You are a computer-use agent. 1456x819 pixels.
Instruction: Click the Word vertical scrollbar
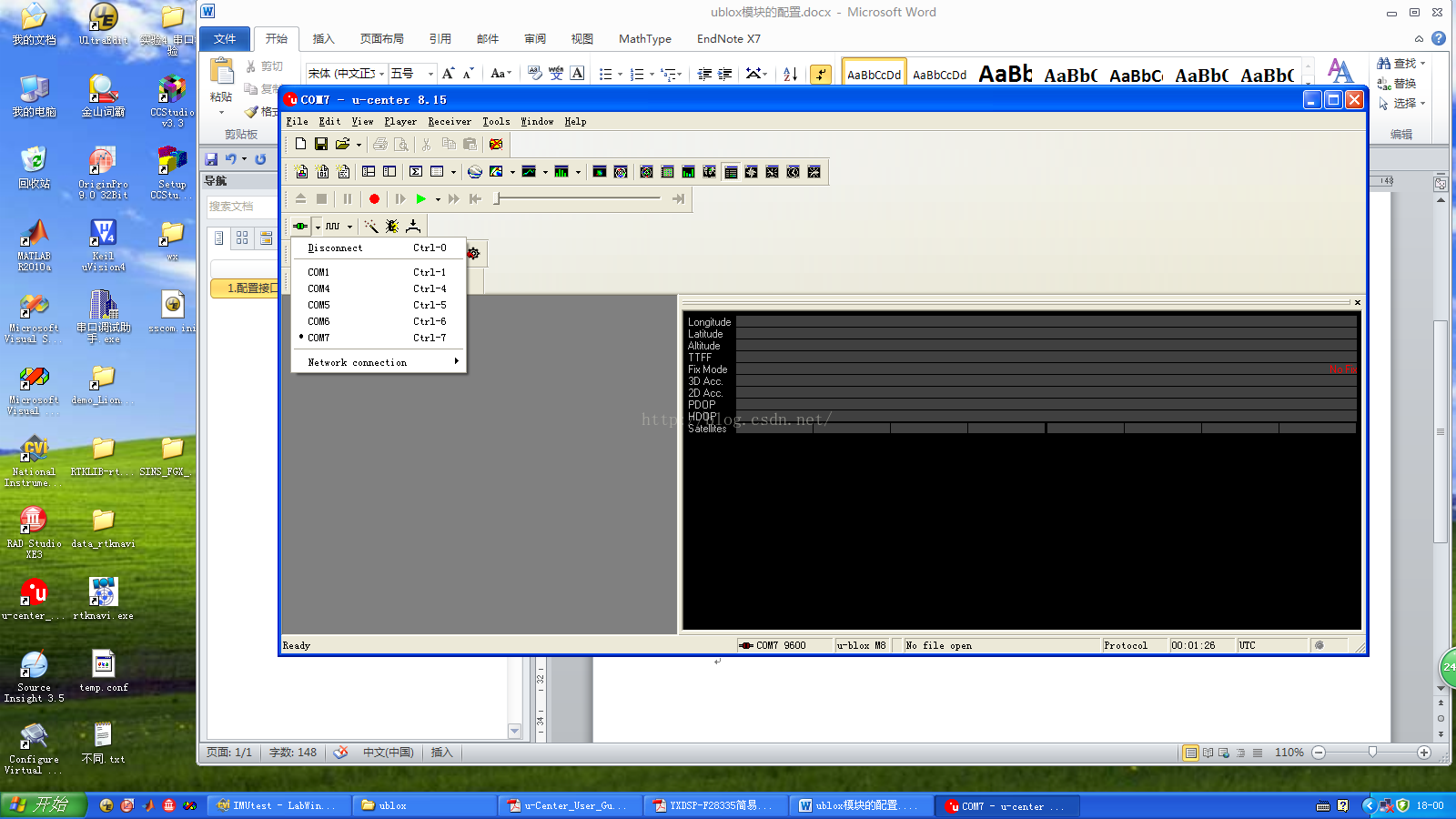tap(1441, 432)
